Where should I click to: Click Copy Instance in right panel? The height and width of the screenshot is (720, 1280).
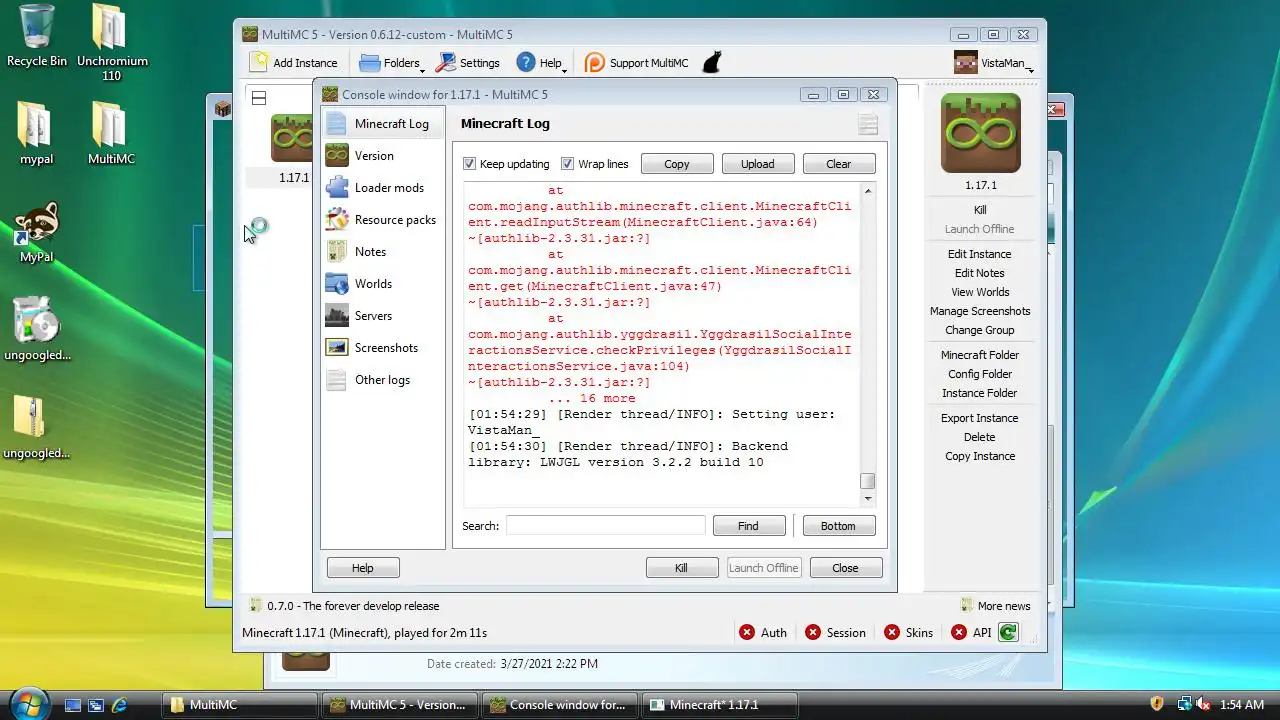980,456
